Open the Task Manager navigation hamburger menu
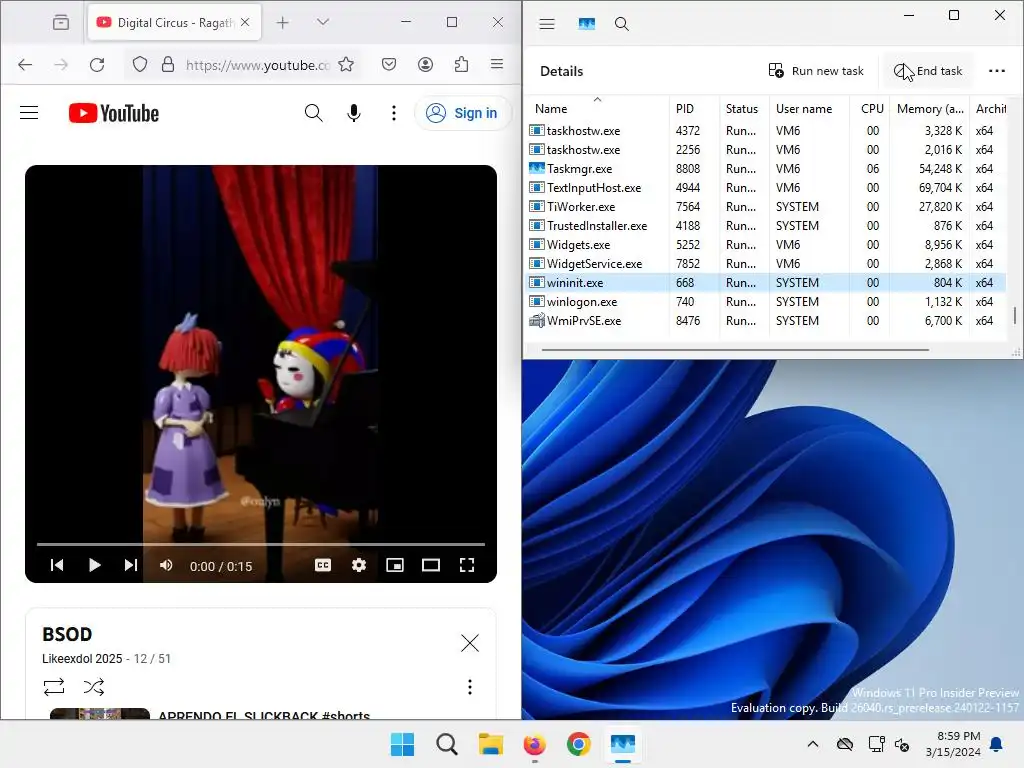Screen dimensions: 1024x768 pos(547,24)
